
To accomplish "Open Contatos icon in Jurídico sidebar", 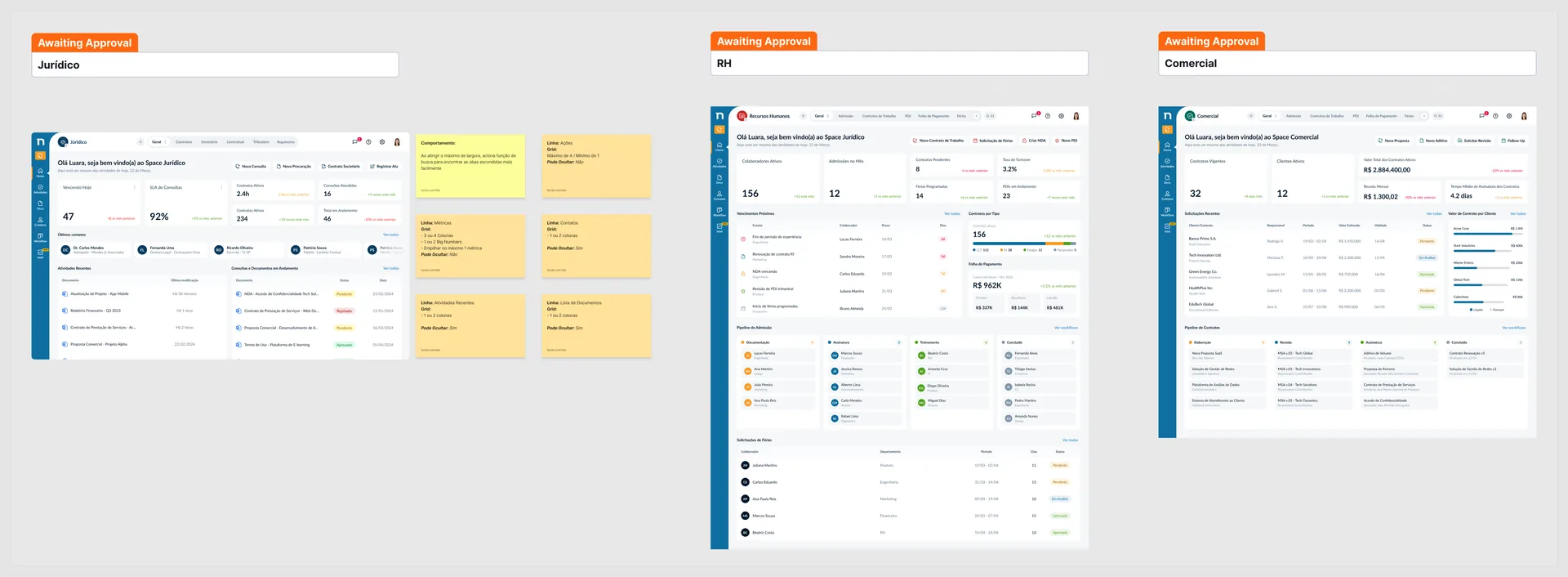I will click(x=40, y=221).
